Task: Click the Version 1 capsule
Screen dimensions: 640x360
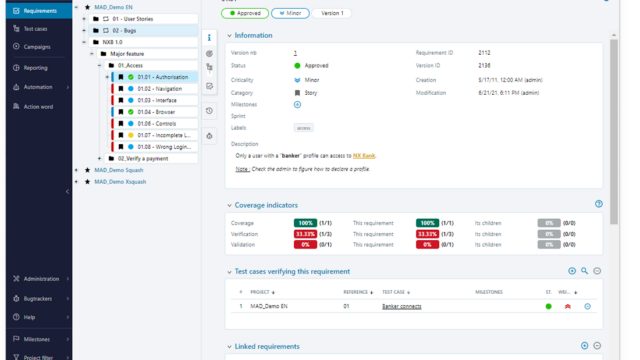Action: 332,13
